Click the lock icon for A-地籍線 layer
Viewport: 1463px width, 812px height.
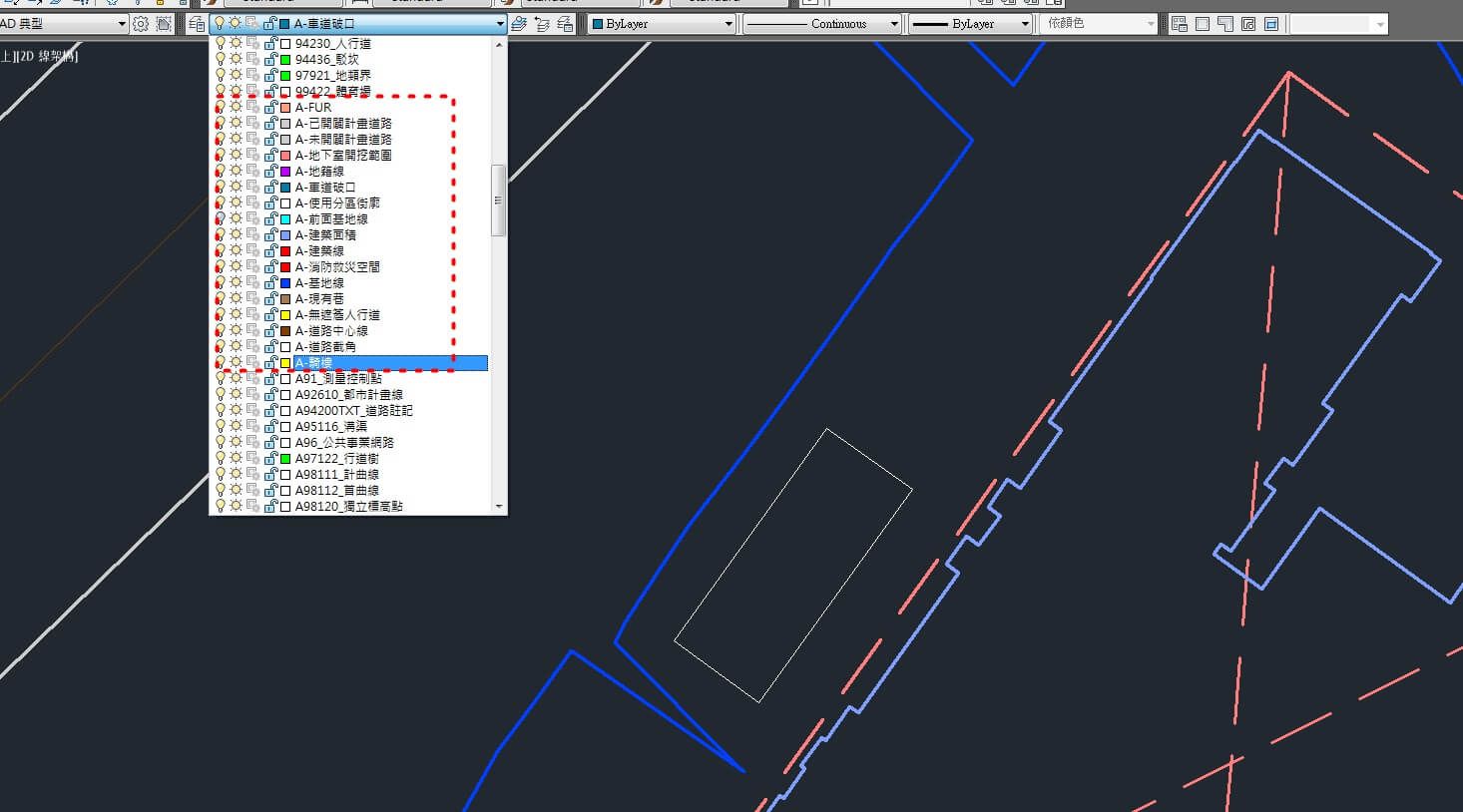click(x=270, y=171)
